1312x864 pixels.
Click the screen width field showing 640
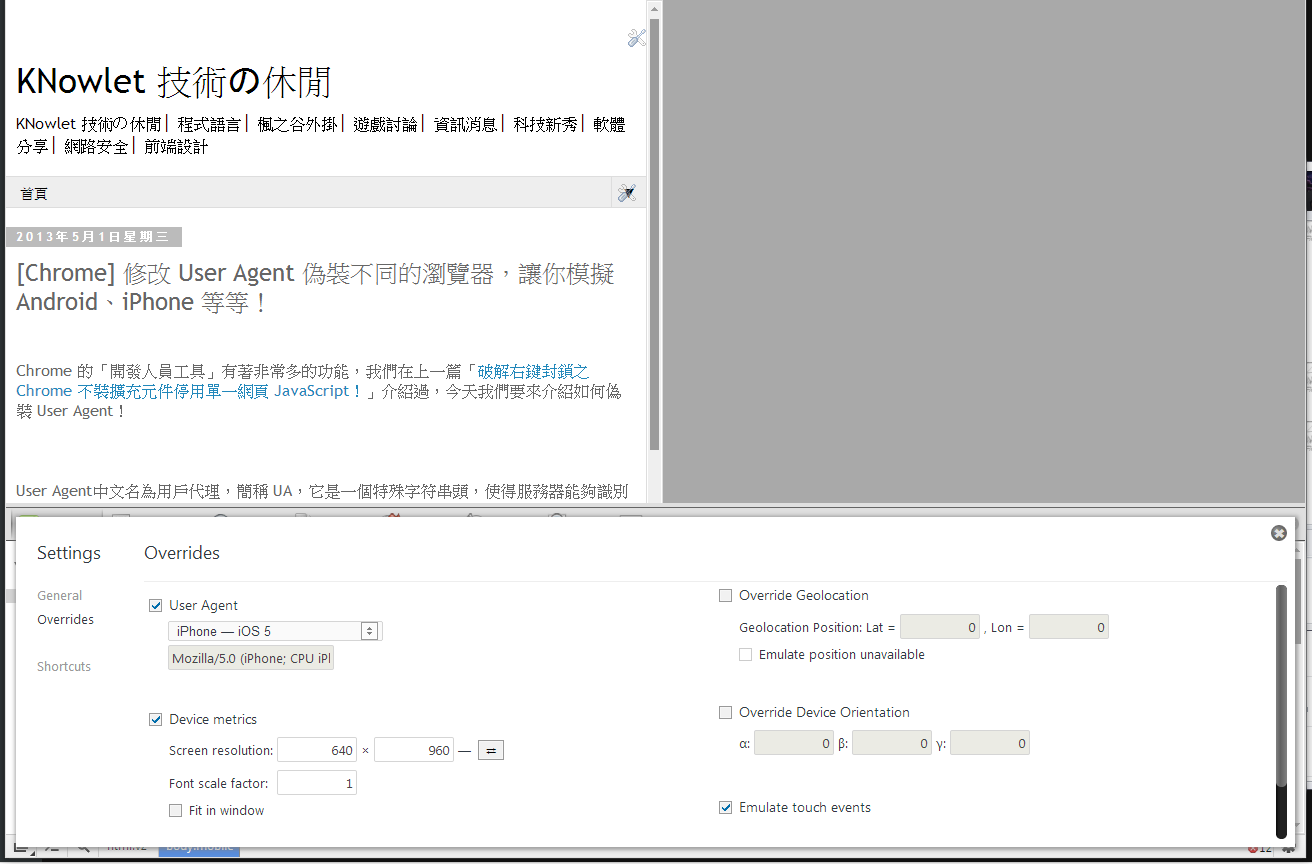(317, 750)
